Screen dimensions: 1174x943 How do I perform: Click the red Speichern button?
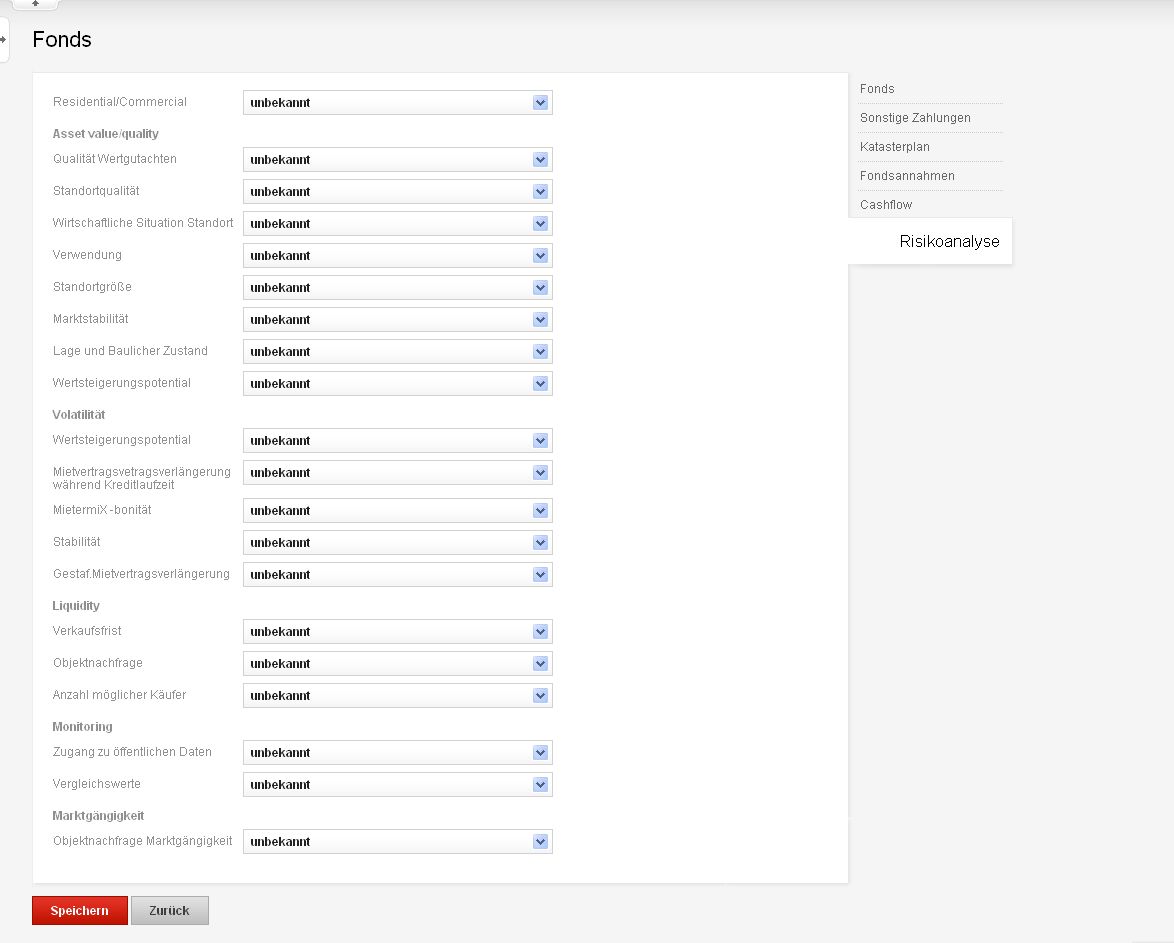coord(79,911)
